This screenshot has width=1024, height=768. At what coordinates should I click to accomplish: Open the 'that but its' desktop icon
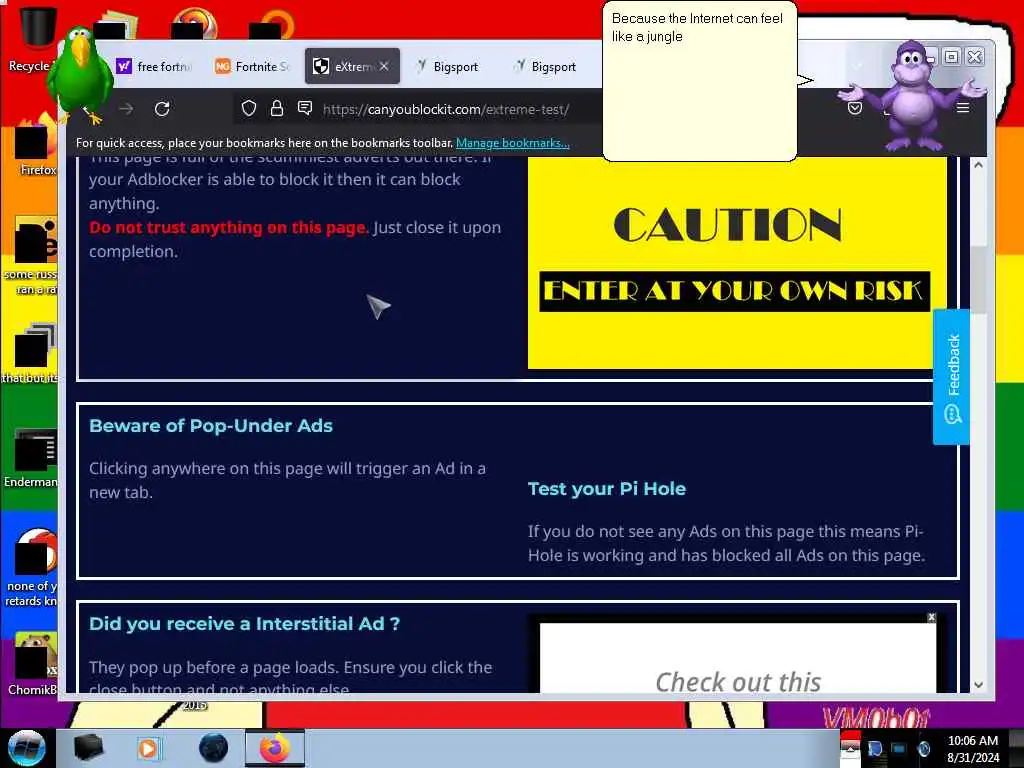pyautogui.click(x=31, y=354)
